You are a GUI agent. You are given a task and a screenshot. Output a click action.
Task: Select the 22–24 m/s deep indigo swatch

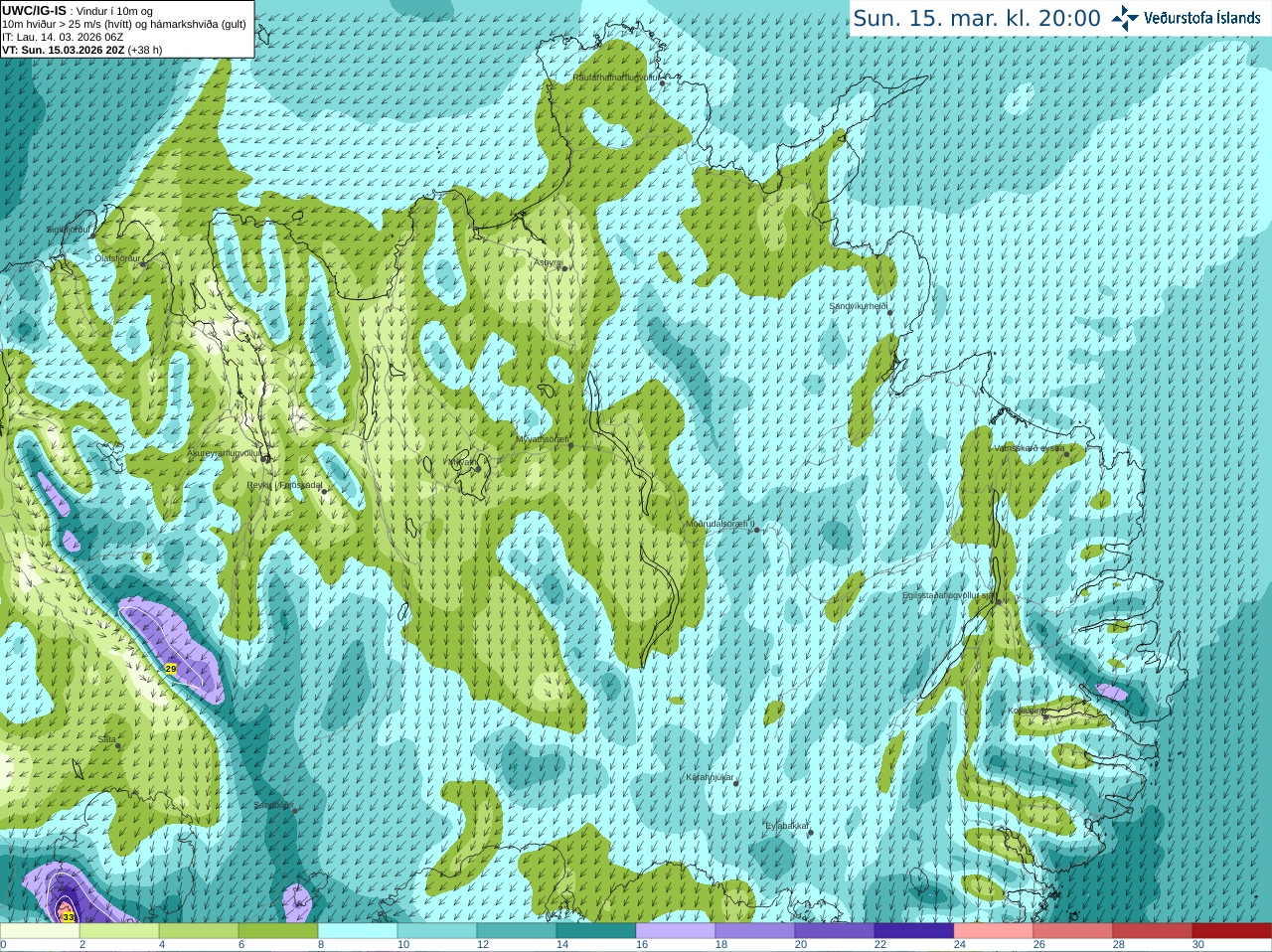coord(914,931)
